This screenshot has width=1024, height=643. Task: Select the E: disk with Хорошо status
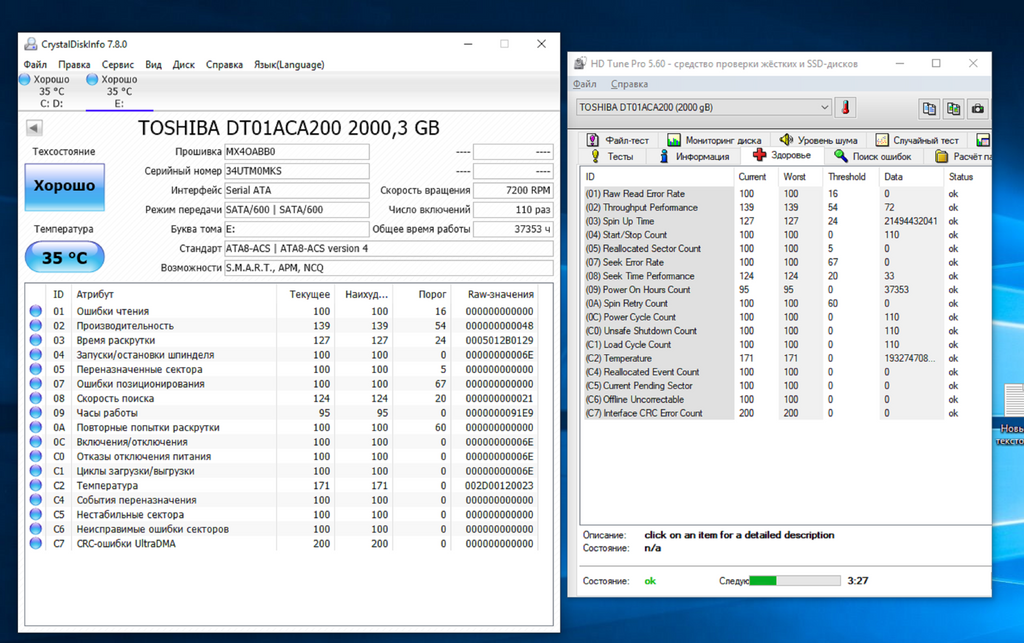tap(119, 91)
